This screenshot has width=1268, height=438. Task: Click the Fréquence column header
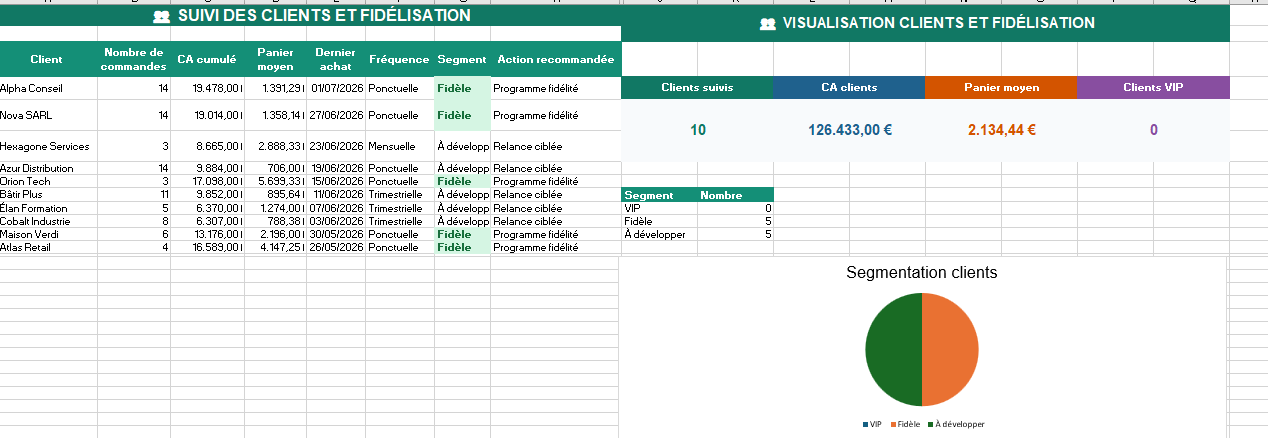coord(399,59)
